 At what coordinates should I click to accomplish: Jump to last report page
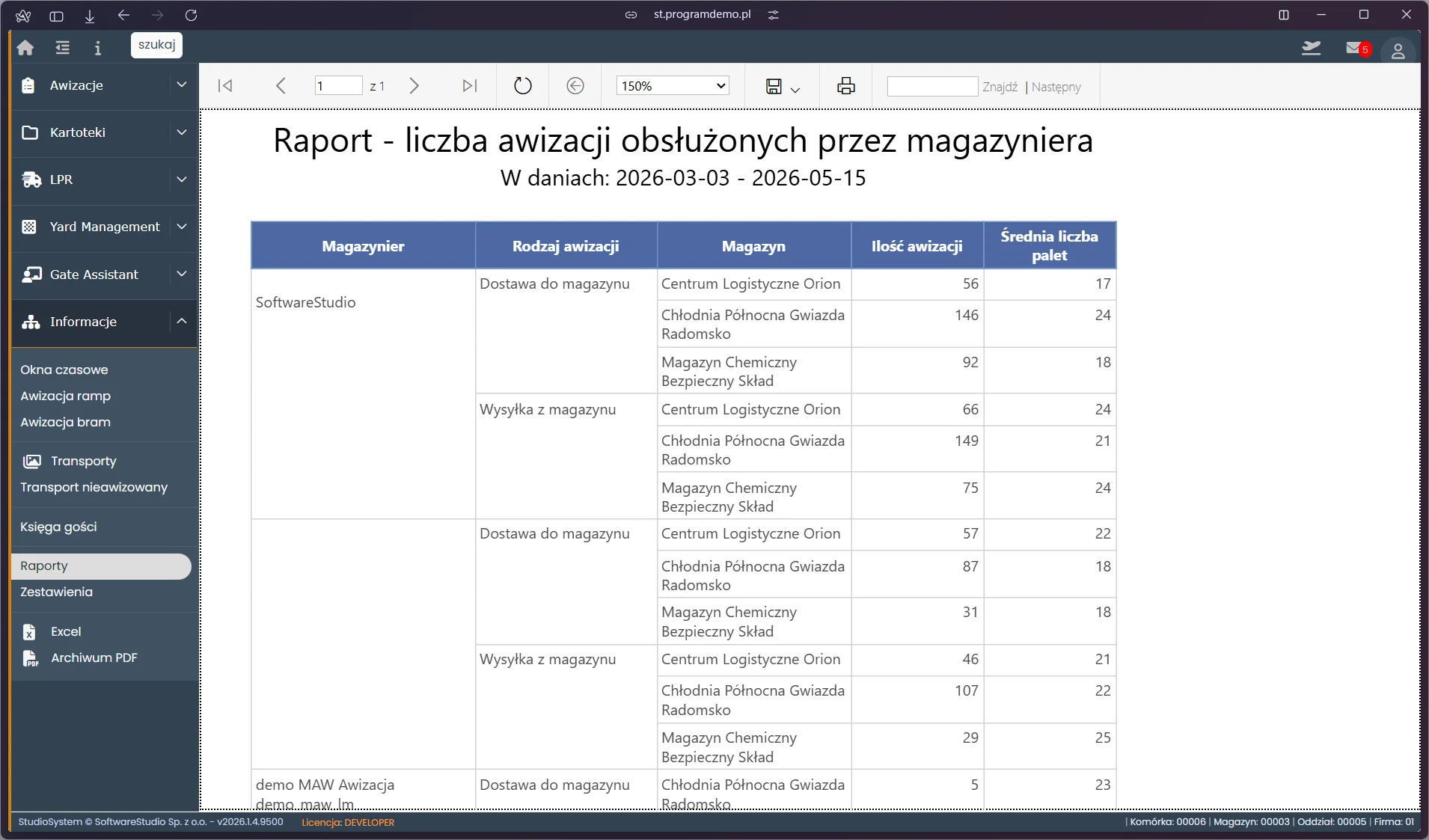tap(470, 86)
